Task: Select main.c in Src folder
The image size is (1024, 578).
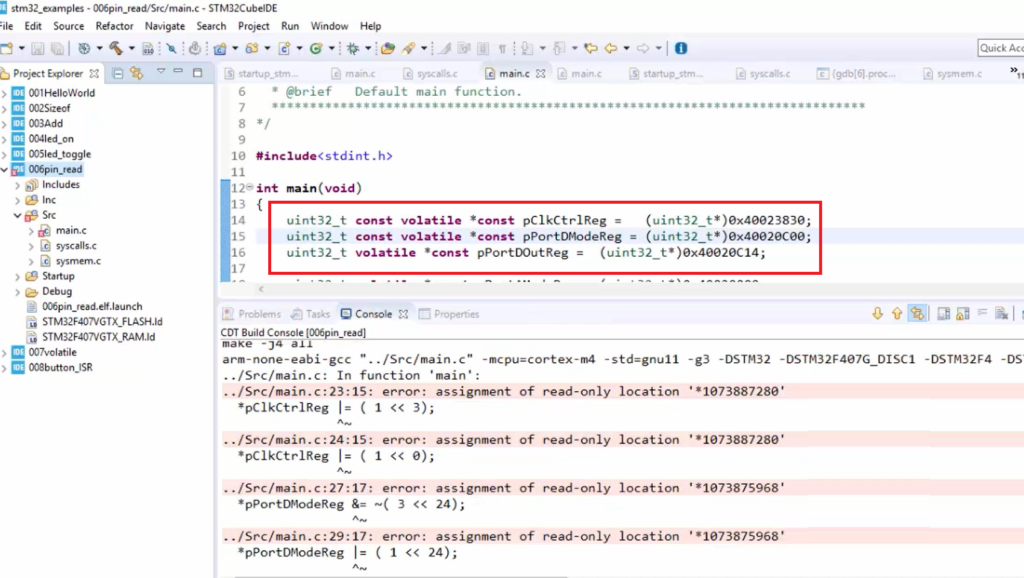Action: [71, 231]
